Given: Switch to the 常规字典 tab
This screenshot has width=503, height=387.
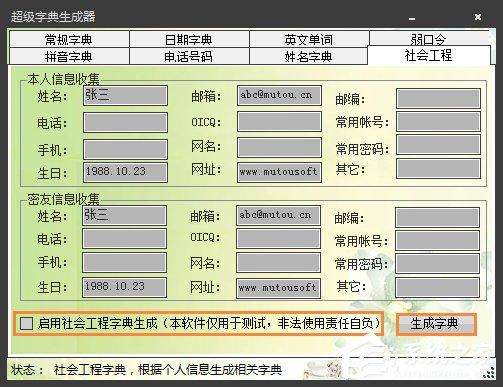Looking at the screenshot, I should point(69,39).
